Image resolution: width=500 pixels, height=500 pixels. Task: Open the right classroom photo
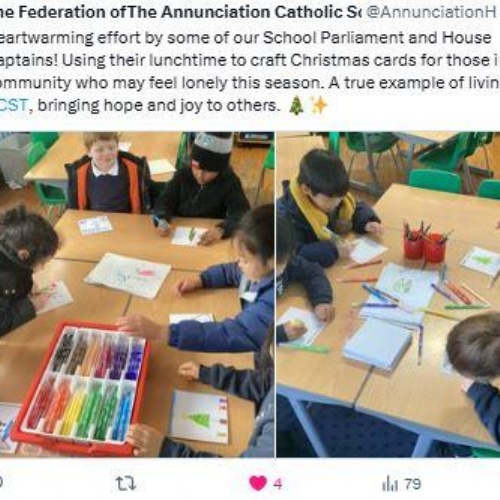click(388, 294)
